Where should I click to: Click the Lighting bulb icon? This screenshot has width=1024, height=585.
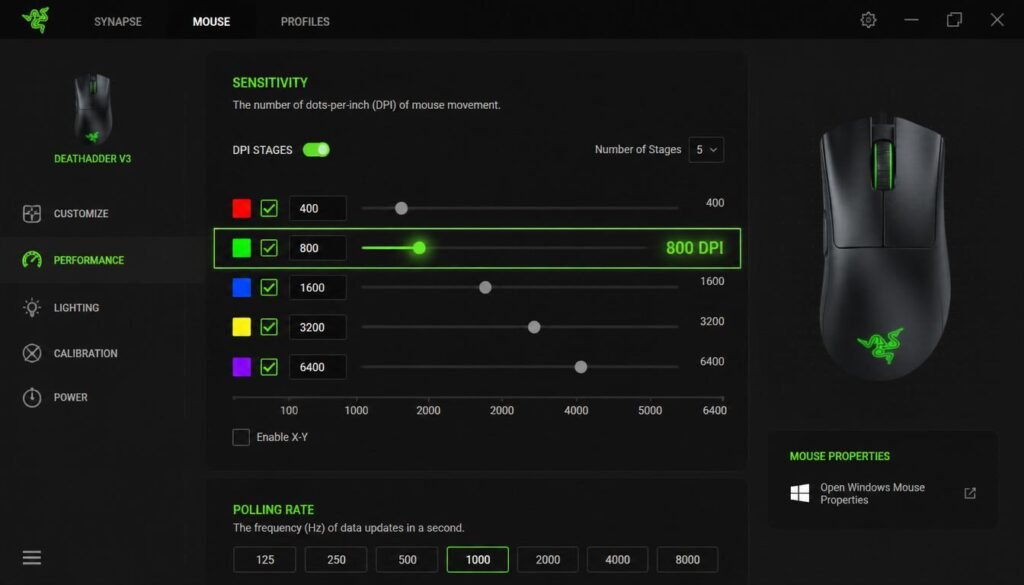pyautogui.click(x=31, y=308)
